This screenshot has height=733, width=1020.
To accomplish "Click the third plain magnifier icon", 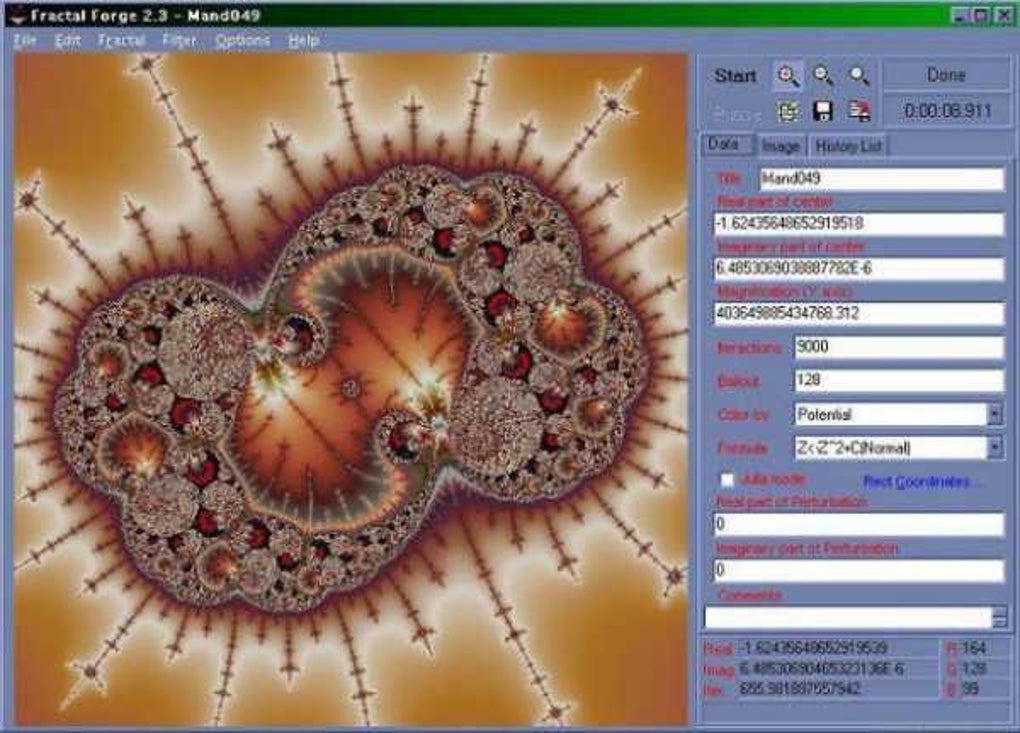I will [859, 76].
